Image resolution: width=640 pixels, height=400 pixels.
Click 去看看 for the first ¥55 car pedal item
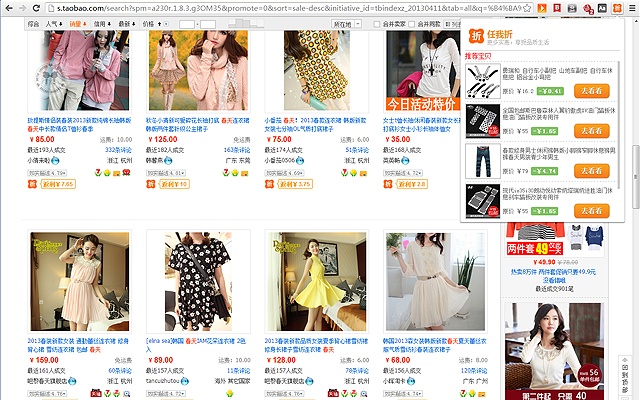coord(591,131)
